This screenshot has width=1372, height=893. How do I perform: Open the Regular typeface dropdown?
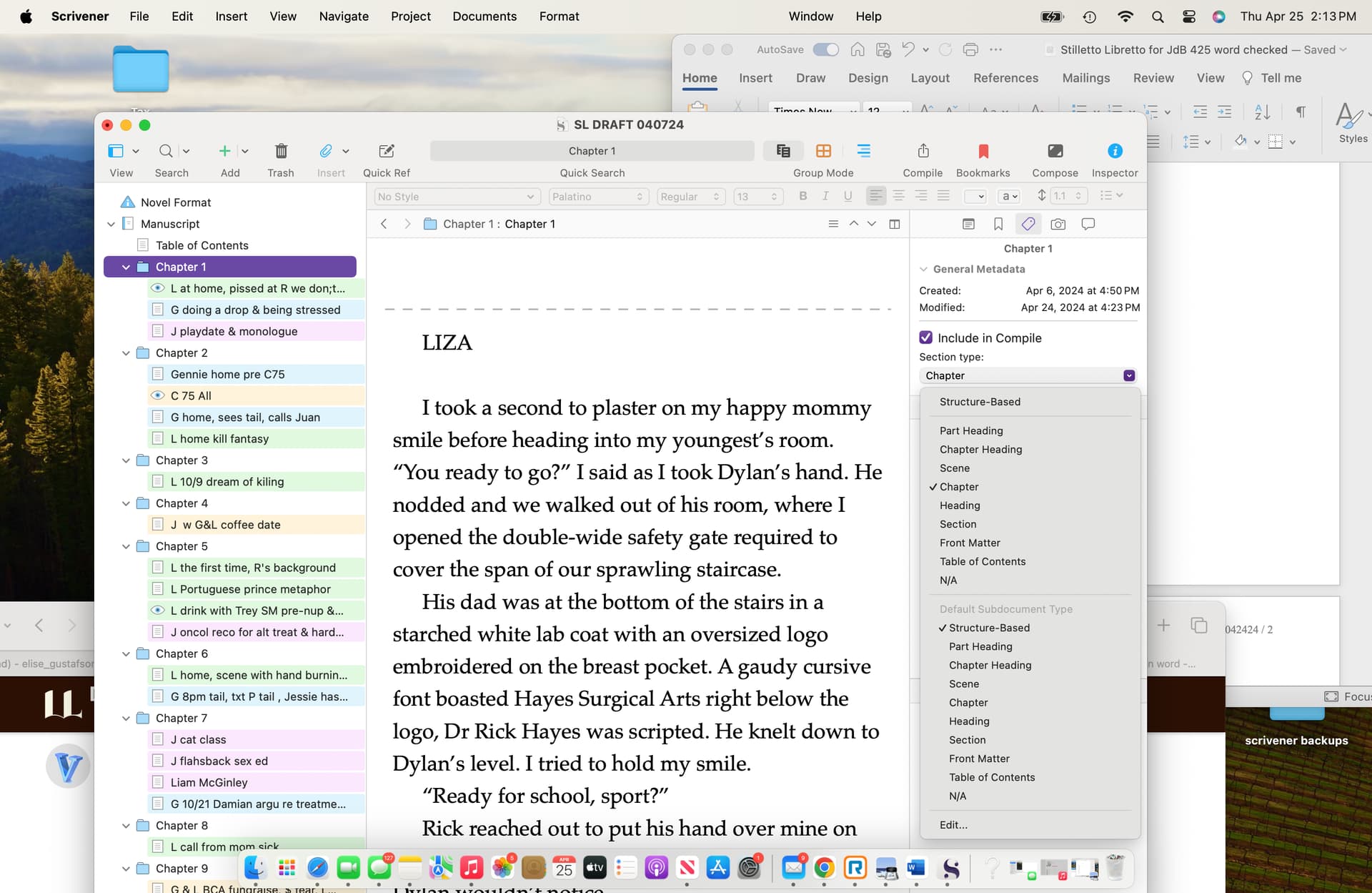(x=690, y=197)
